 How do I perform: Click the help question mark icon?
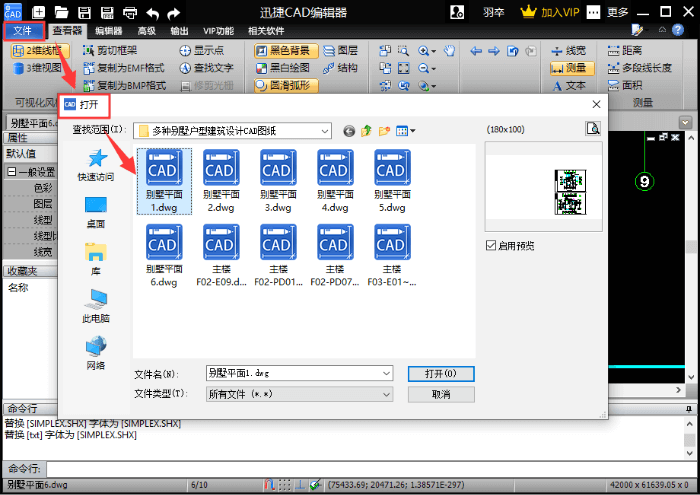[x=678, y=30]
